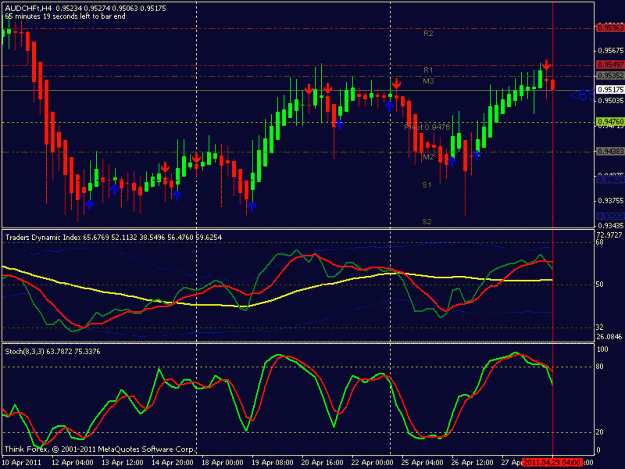Click the AUDCHFt,H4 chart title text
Viewport: 625px width, 469px height.
tap(28, 8)
